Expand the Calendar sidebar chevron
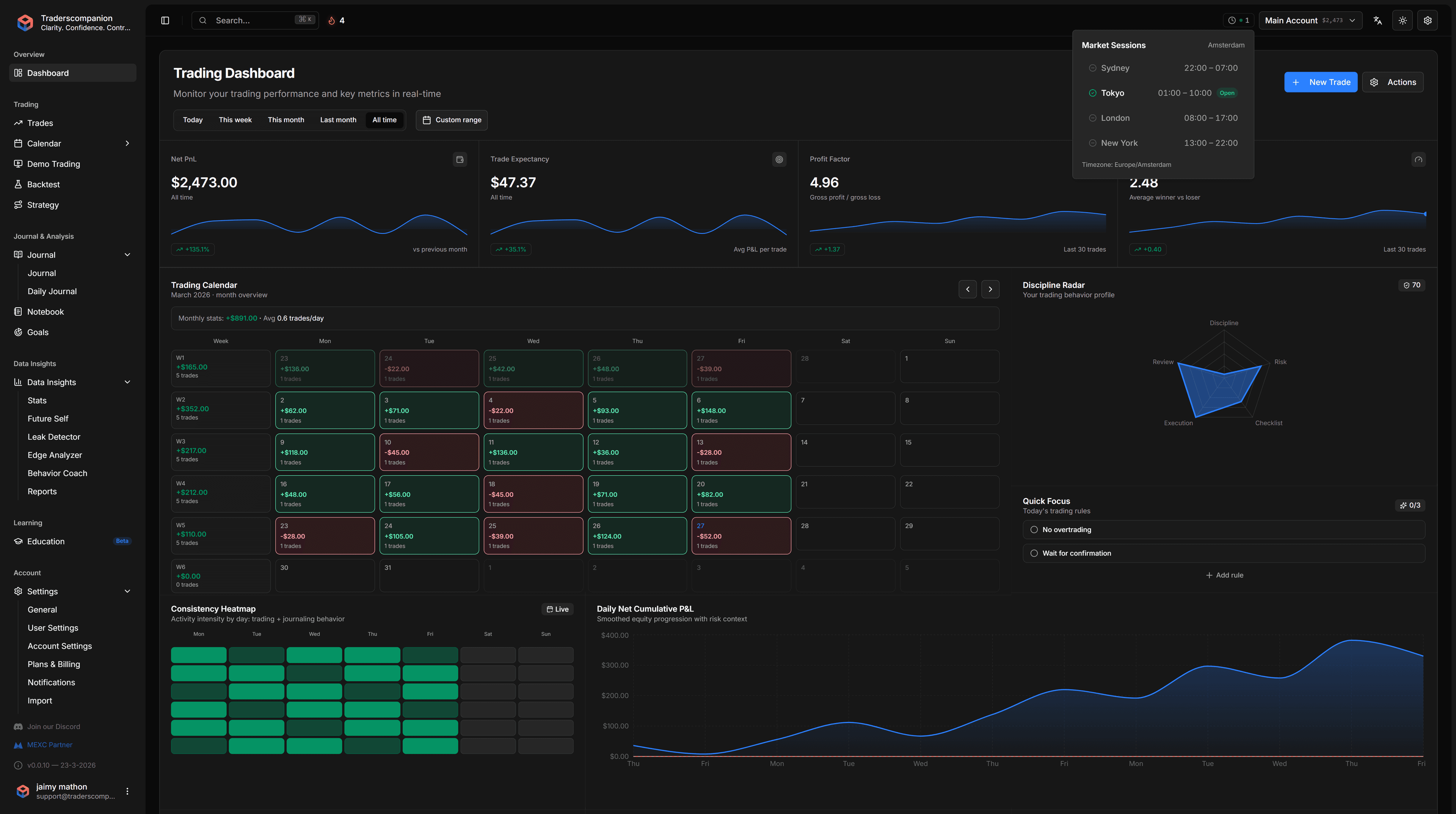Screen dimensions: 1456x814 coord(127,144)
